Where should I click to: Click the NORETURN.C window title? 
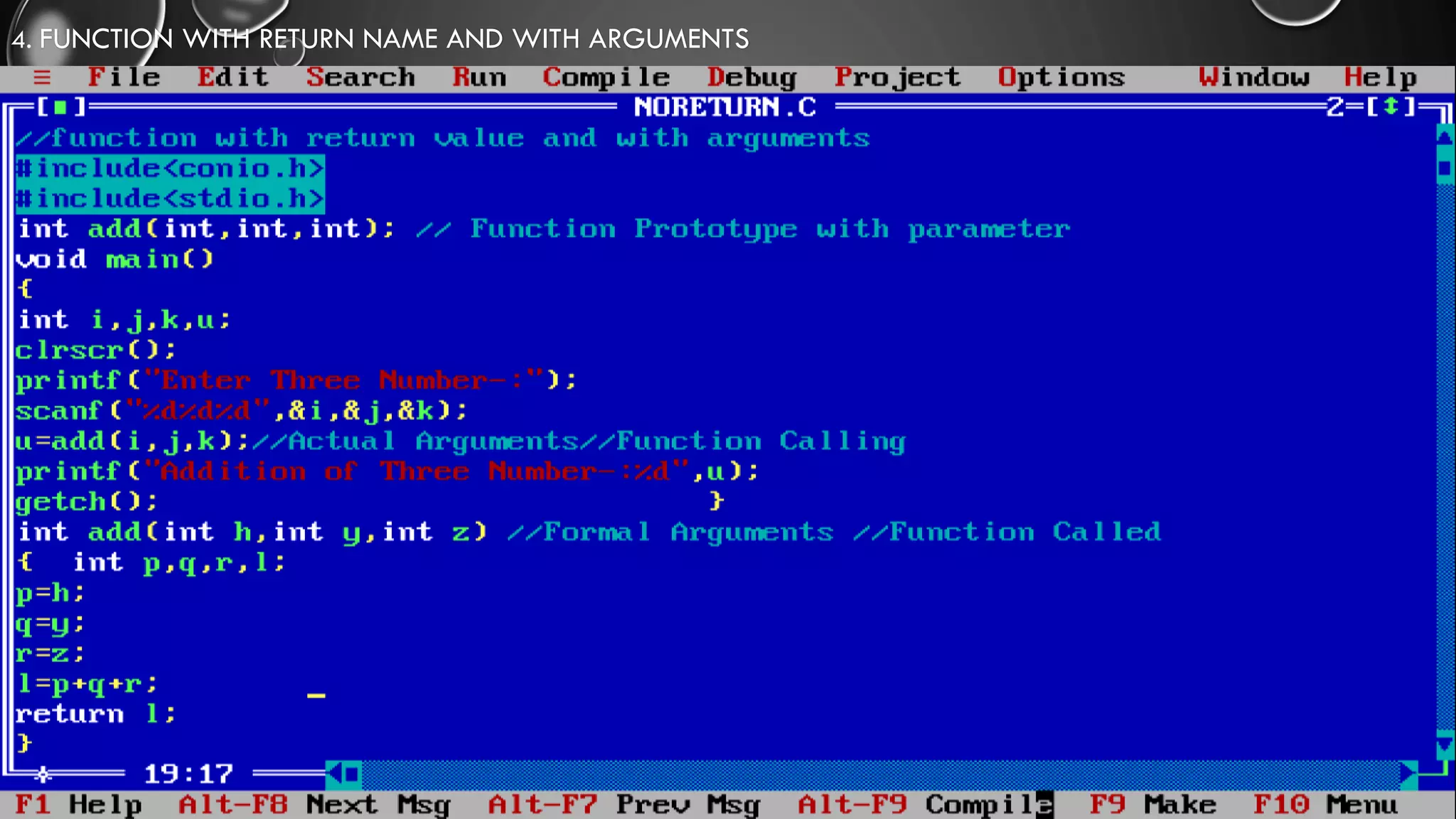[725, 107]
